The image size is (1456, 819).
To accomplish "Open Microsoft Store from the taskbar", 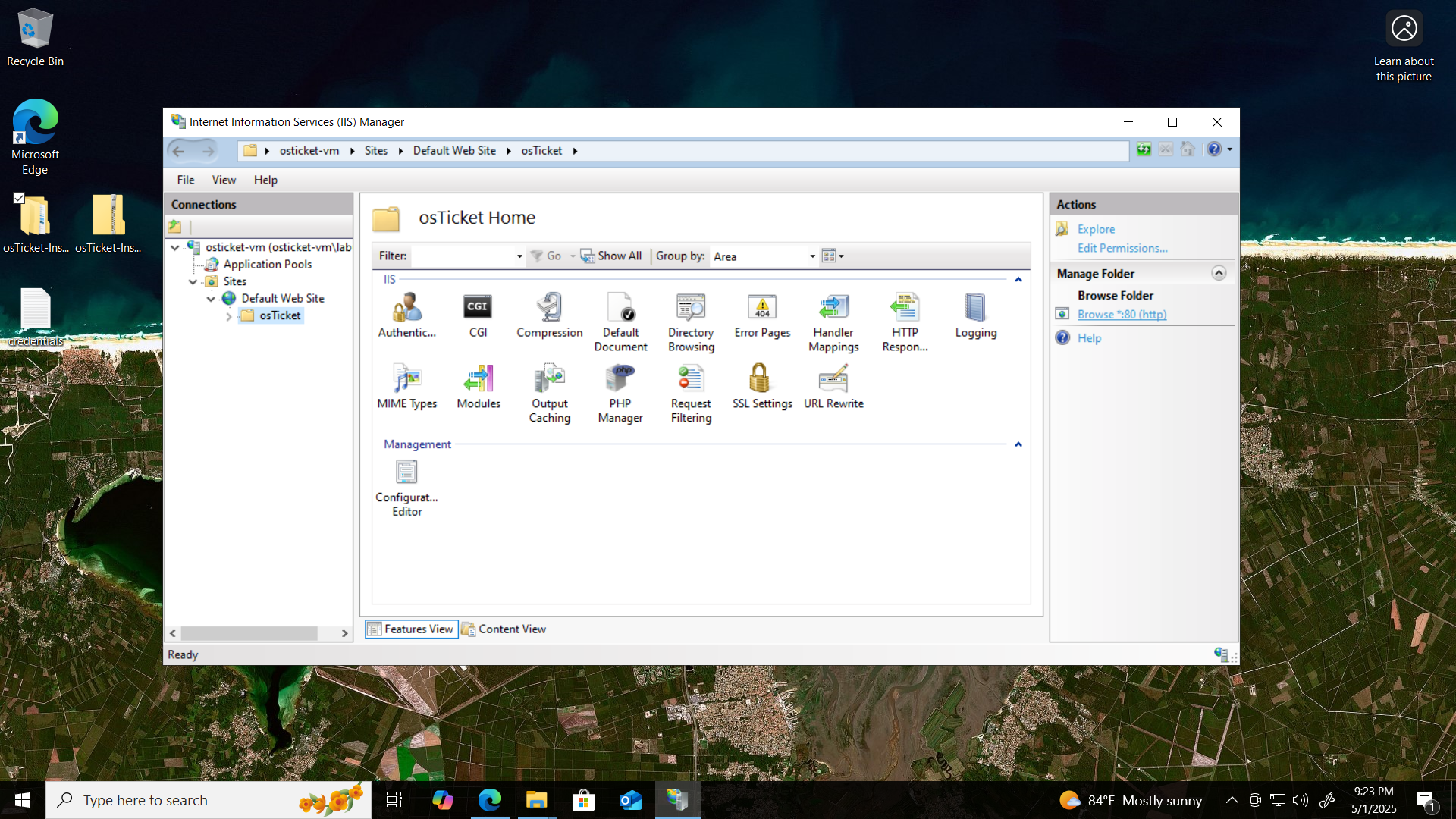I will point(583,800).
